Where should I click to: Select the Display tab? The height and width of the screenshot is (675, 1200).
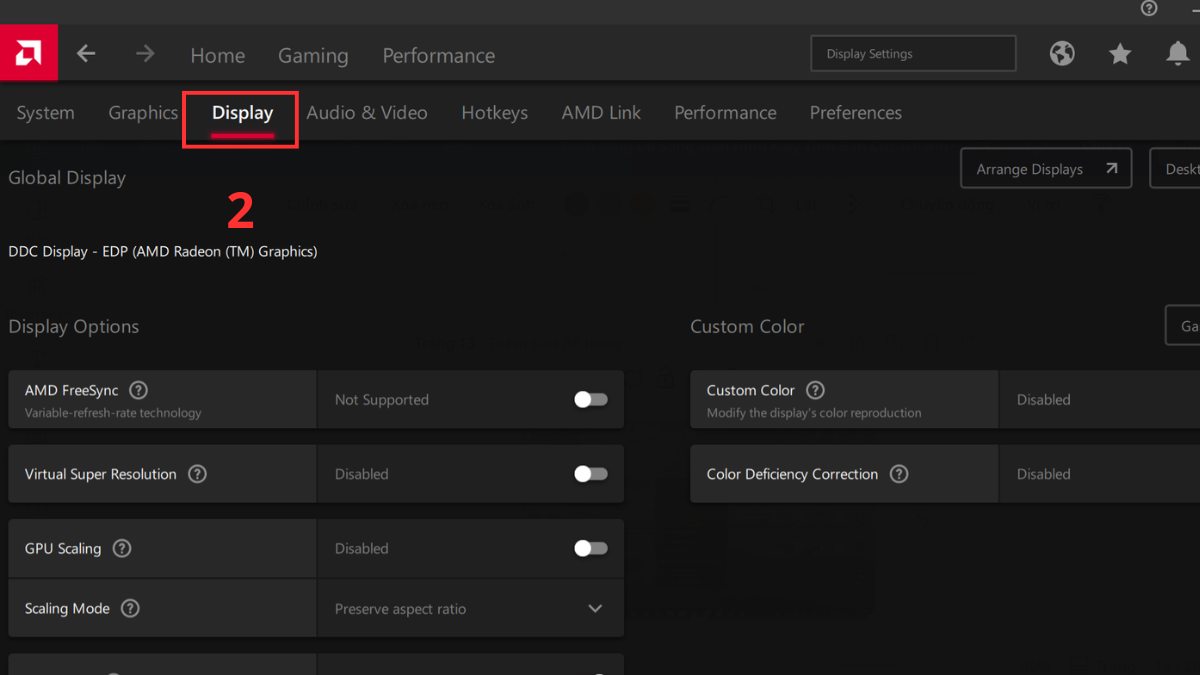[242, 113]
